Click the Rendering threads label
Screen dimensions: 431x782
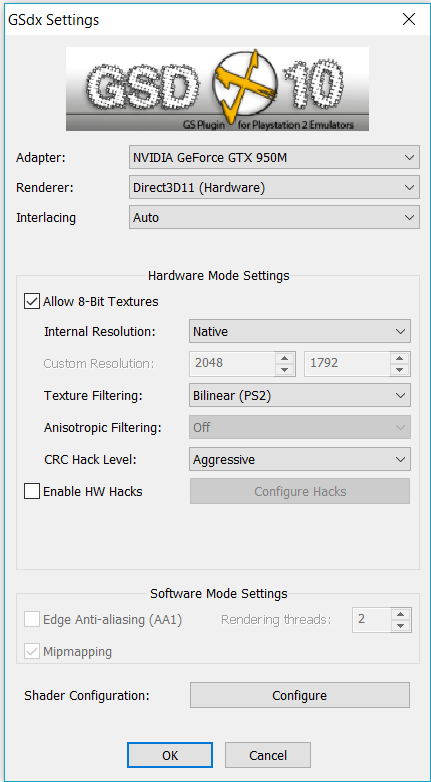point(276,620)
